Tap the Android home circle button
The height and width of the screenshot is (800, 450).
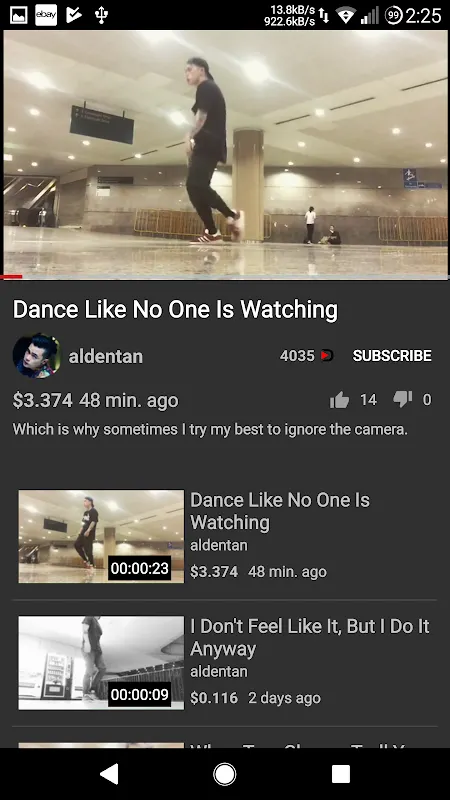(224, 774)
